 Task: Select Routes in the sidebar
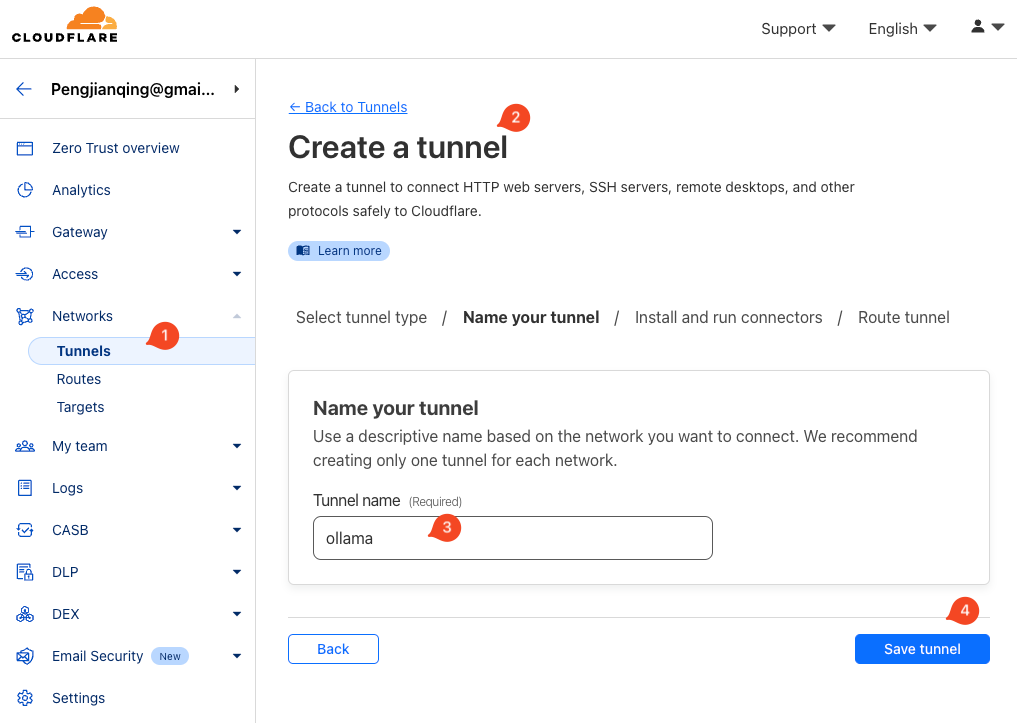click(79, 379)
